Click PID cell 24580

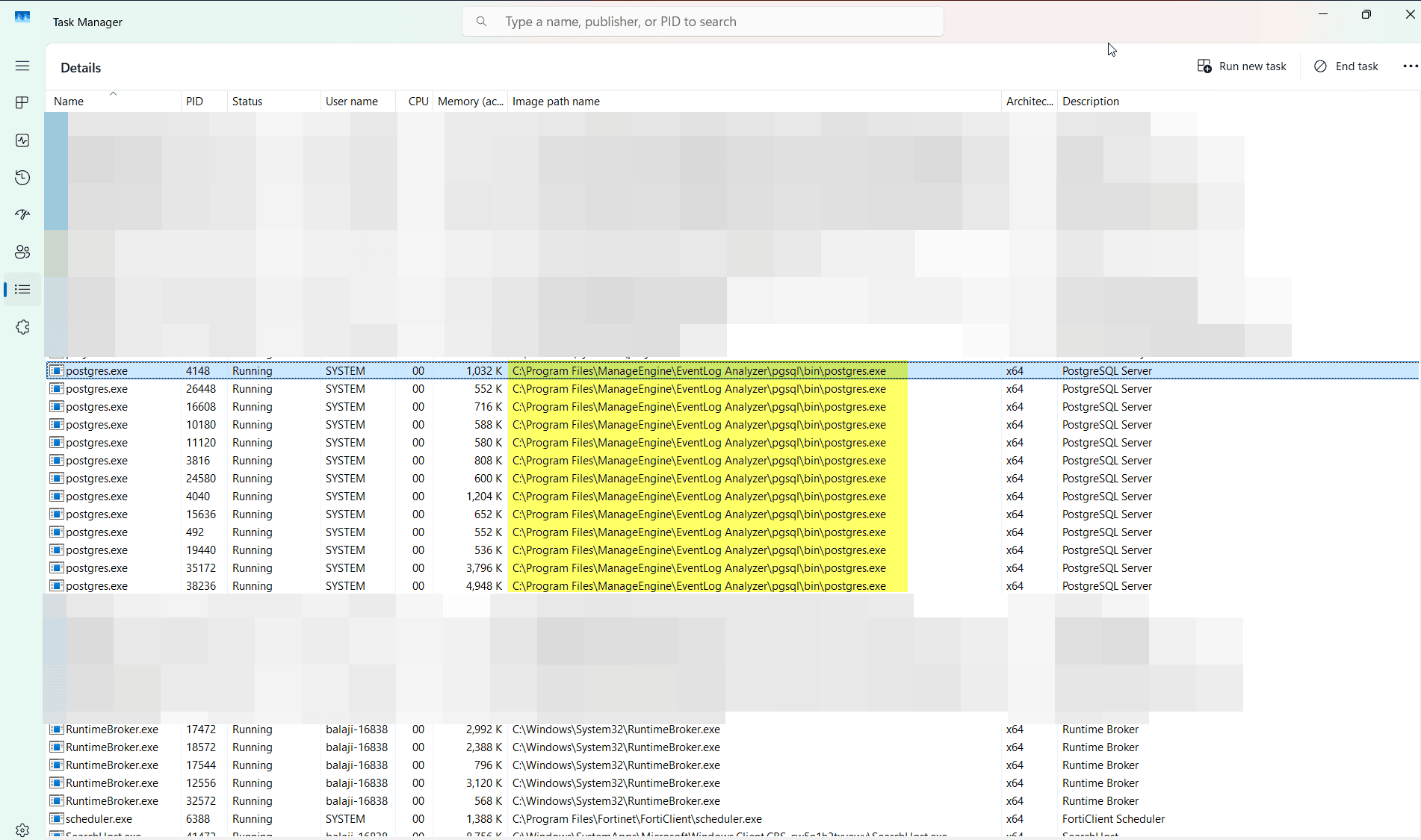[x=201, y=479]
